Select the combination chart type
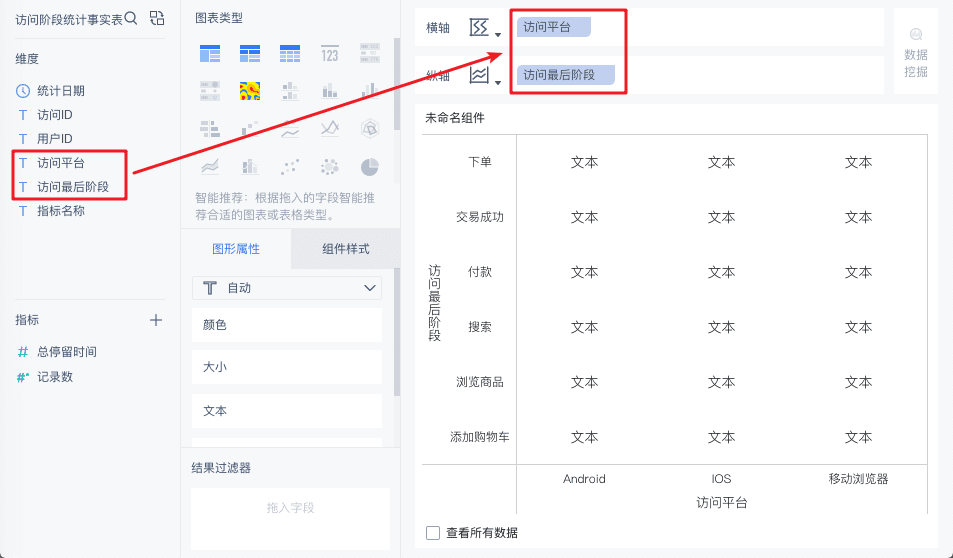953x558 pixels. tap(250, 167)
